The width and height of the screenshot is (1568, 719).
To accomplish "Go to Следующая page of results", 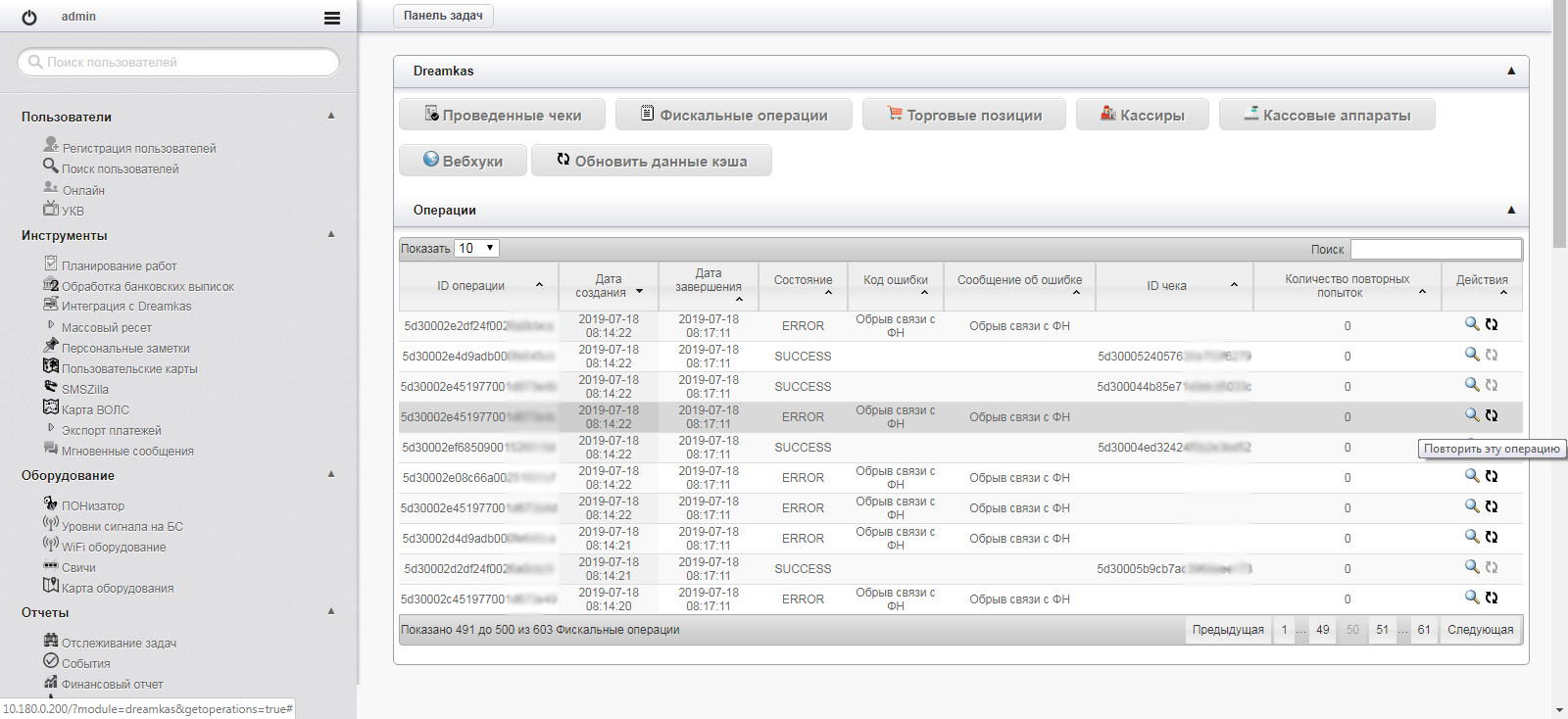I will [1480, 630].
